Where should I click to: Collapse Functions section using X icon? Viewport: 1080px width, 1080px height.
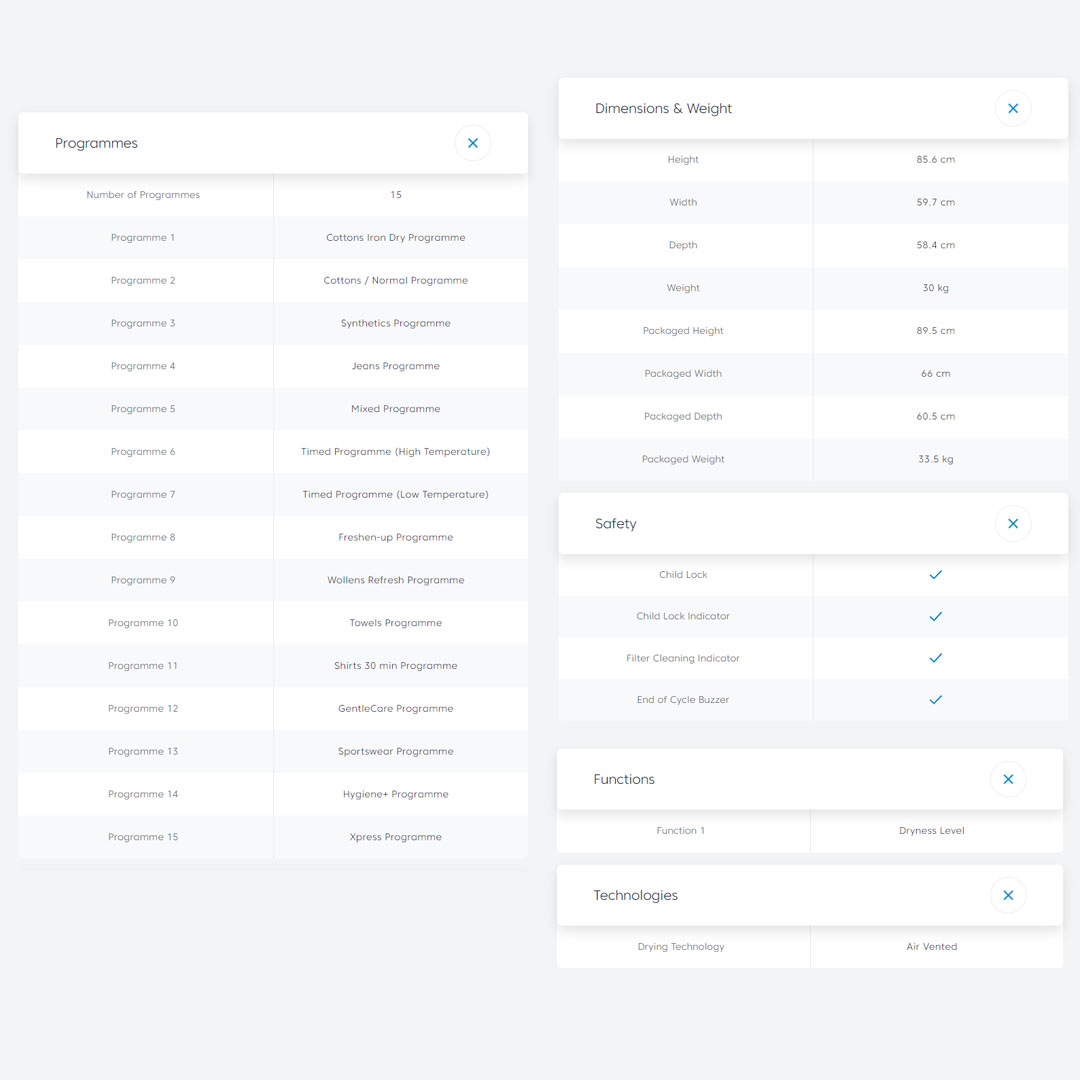[x=1008, y=779]
